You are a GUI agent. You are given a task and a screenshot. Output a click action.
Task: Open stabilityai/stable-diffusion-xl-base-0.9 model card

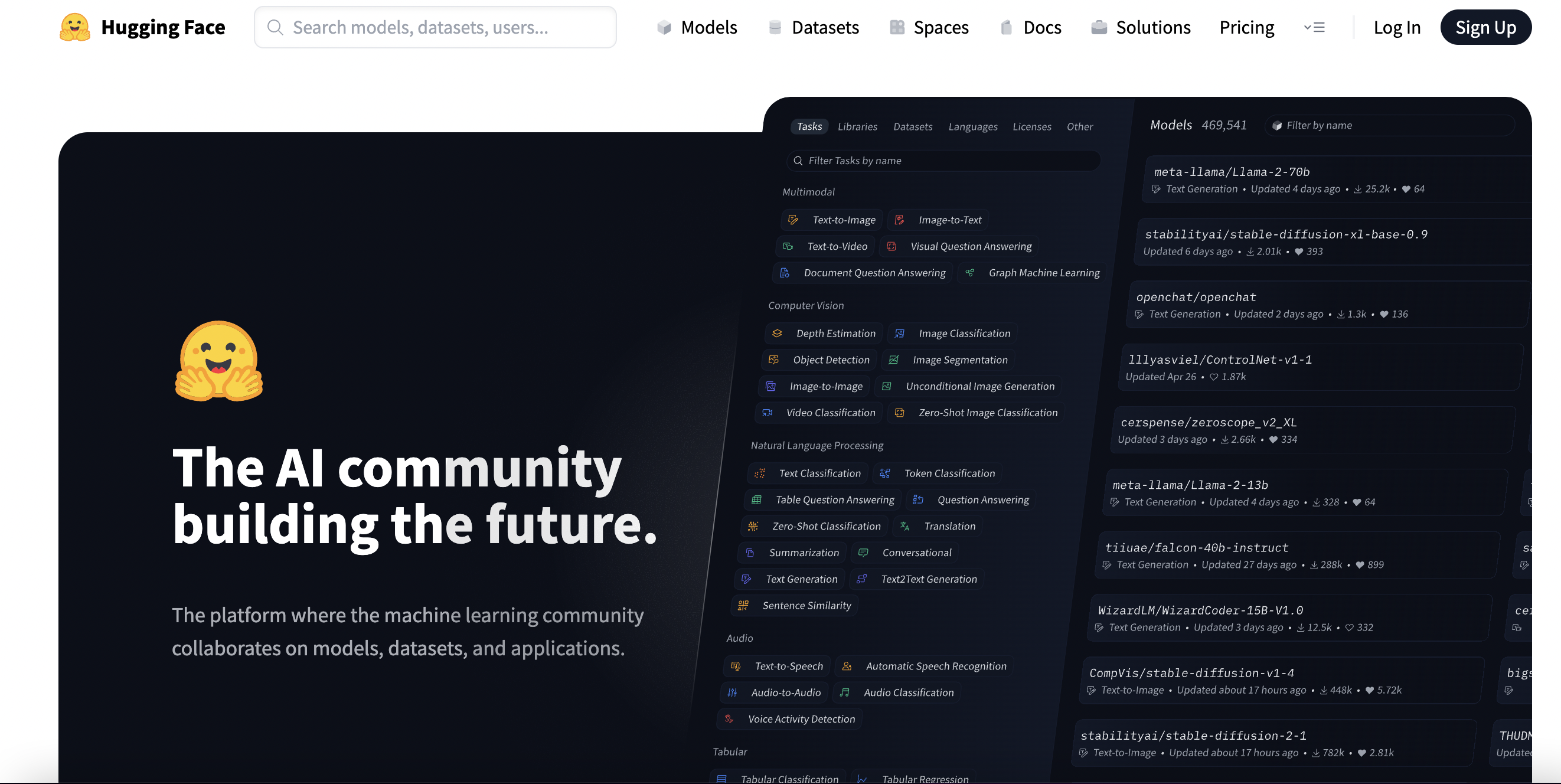(x=1333, y=241)
